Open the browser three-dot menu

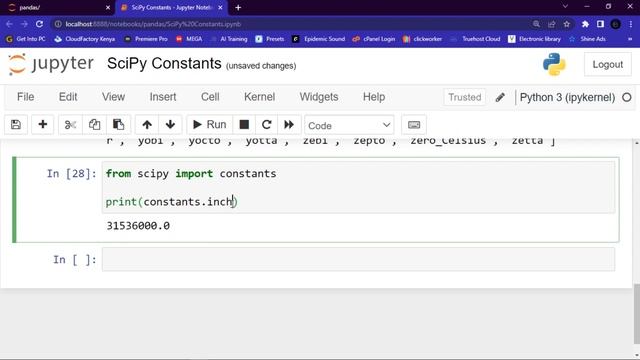click(x=631, y=24)
